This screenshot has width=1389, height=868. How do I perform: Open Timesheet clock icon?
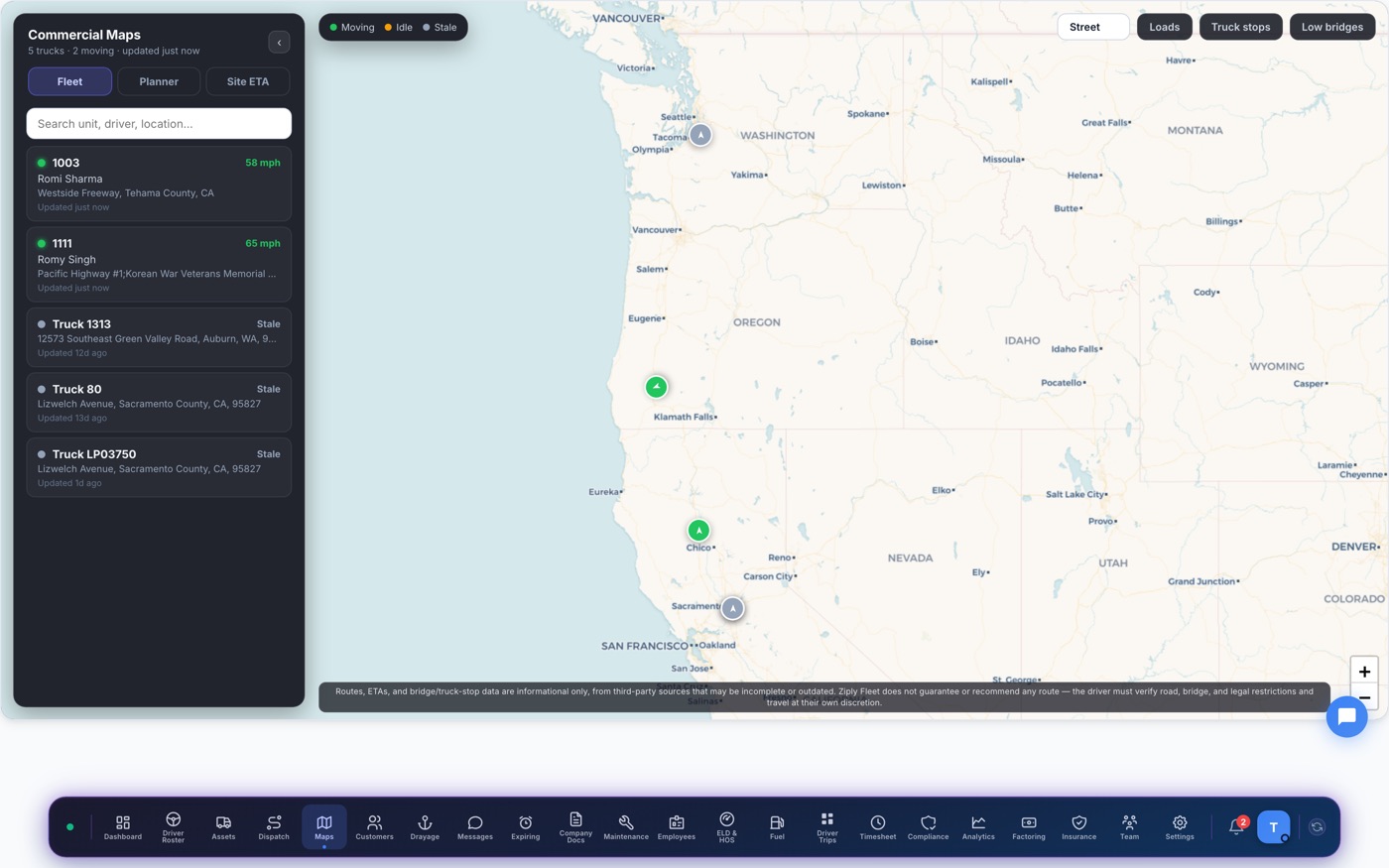tap(878, 827)
